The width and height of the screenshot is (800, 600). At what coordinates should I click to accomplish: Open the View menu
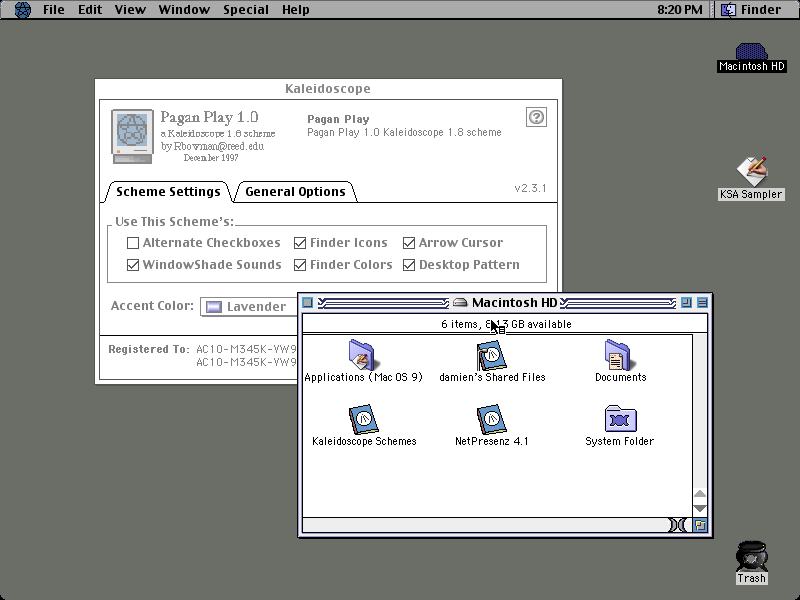130,10
